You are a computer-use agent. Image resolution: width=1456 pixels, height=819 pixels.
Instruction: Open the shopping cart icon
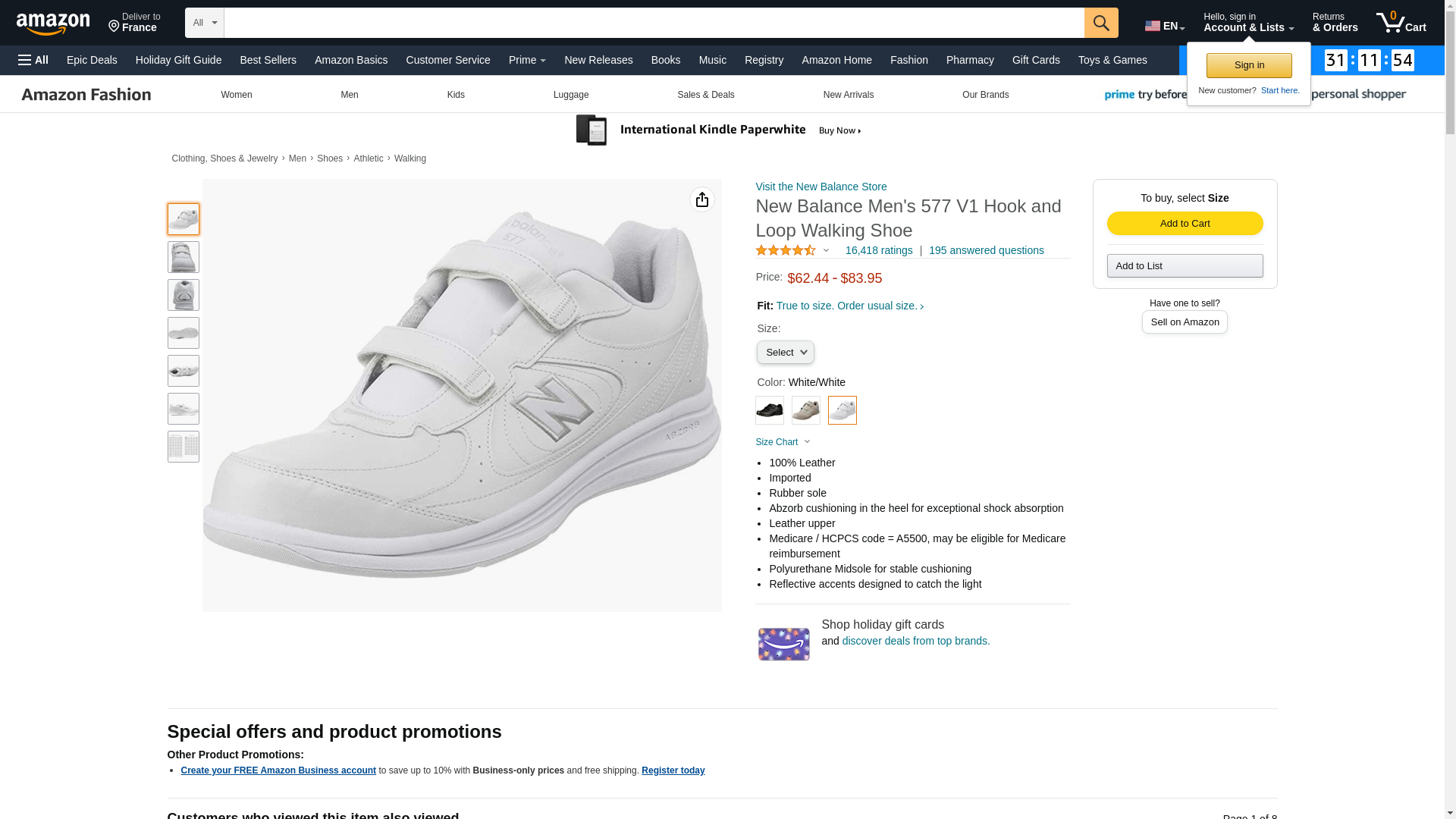point(1401,23)
